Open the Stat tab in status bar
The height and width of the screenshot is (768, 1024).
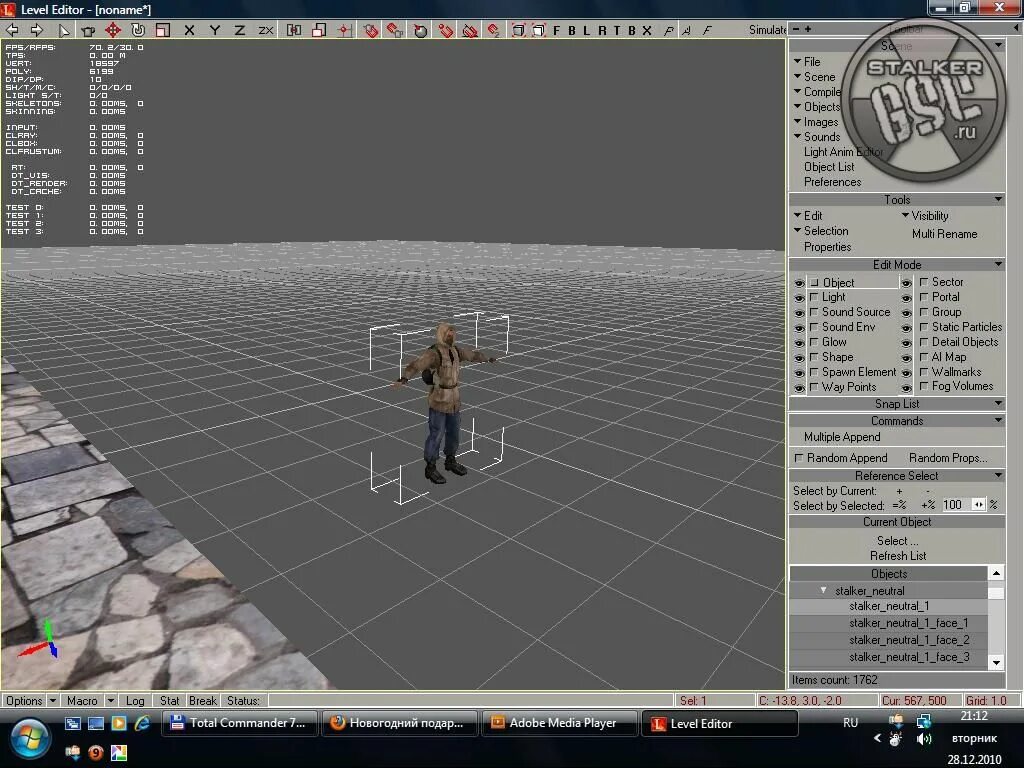pyautogui.click(x=169, y=701)
